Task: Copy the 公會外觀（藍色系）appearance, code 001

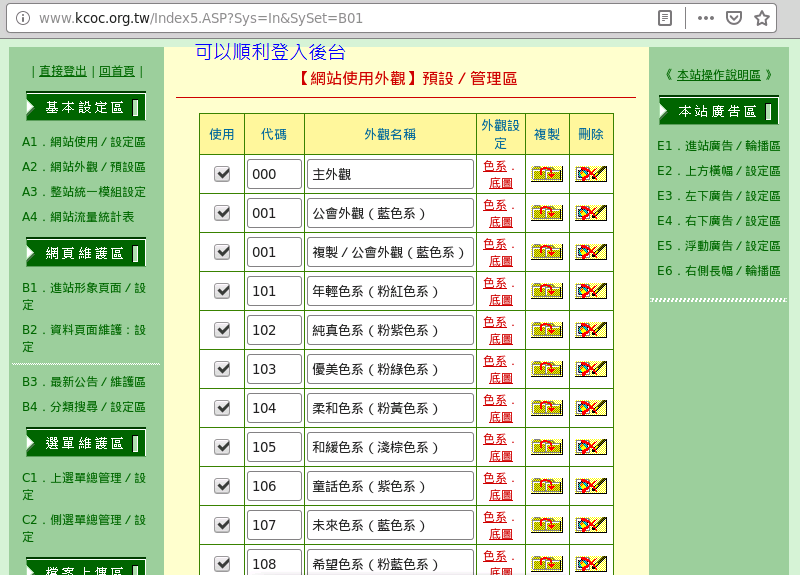Action: 546,213
